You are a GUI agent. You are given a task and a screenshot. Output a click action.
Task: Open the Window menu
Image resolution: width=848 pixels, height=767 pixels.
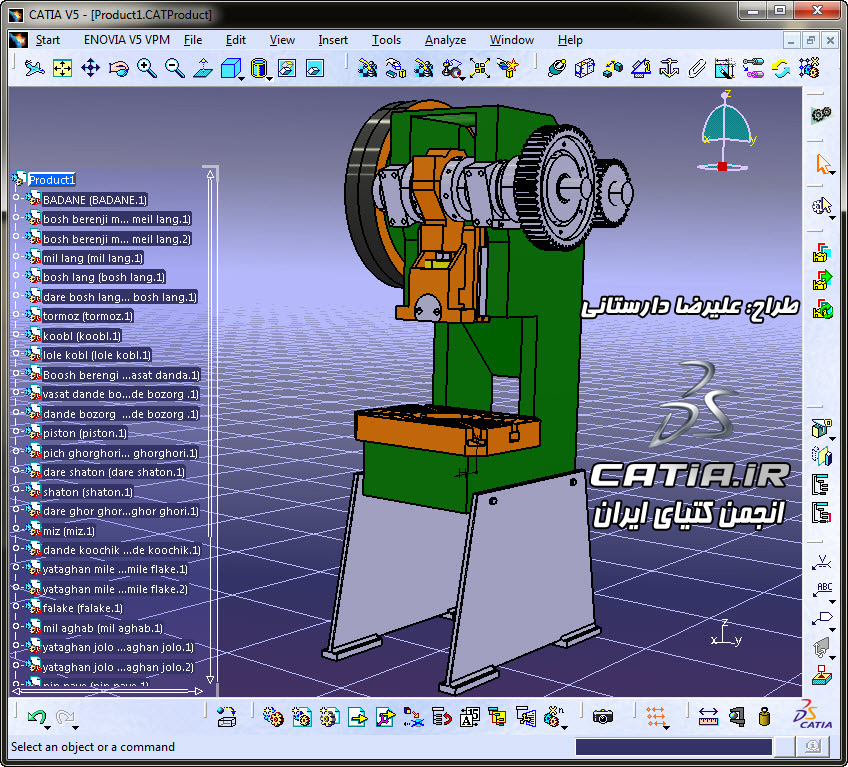(x=512, y=40)
